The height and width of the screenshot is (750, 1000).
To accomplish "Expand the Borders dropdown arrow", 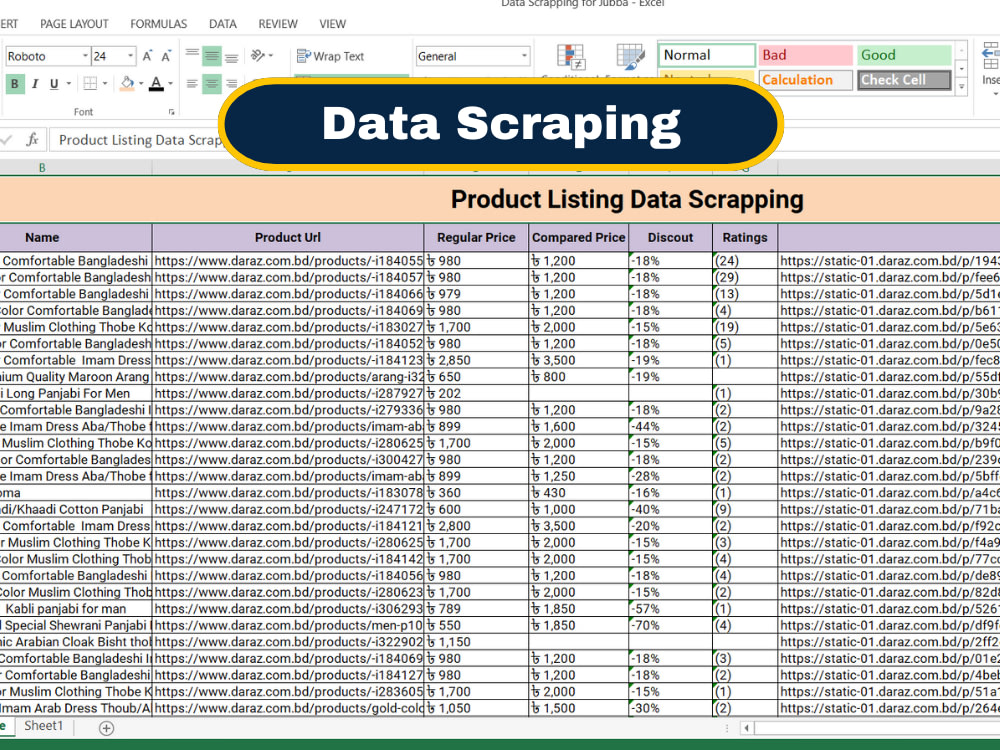I will coord(105,84).
